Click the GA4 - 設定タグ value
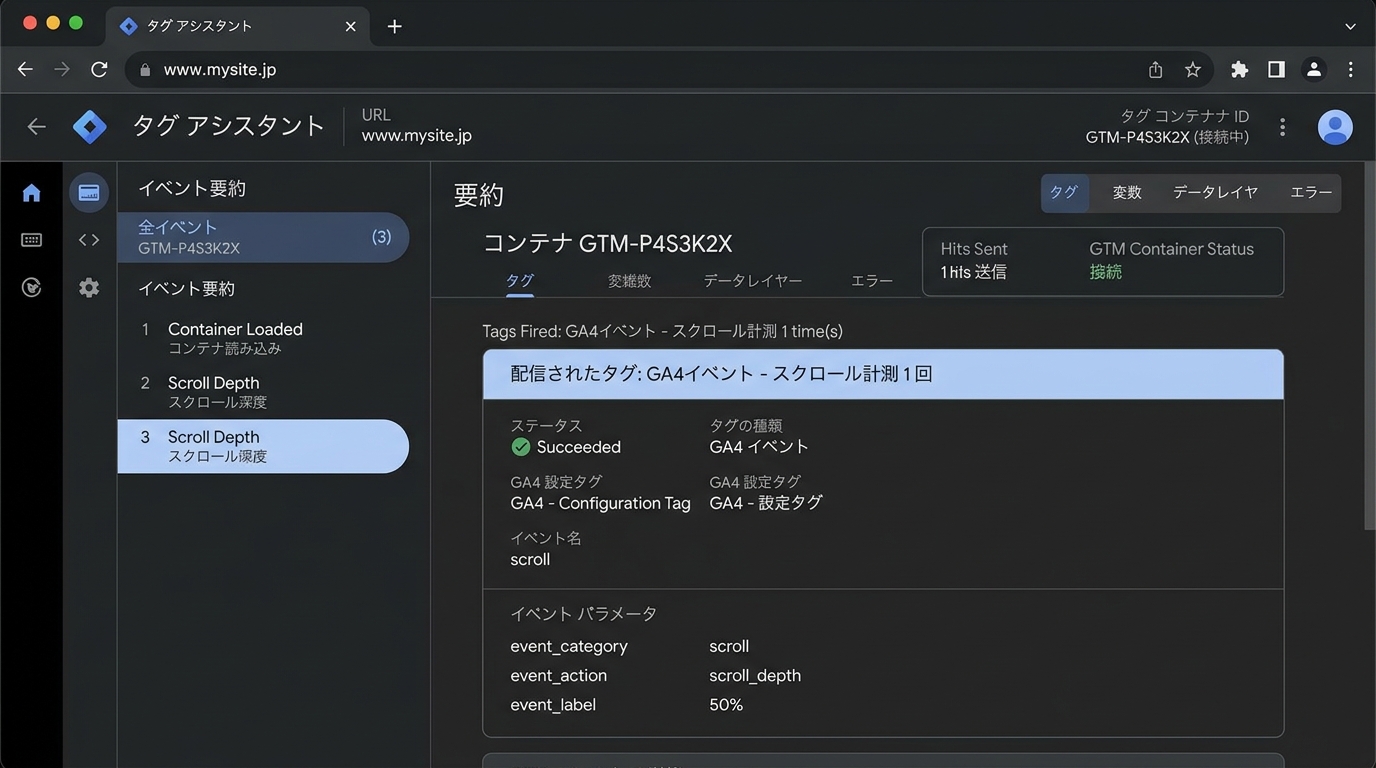This screenshot has width=1376, height=768. pos(766,503)
